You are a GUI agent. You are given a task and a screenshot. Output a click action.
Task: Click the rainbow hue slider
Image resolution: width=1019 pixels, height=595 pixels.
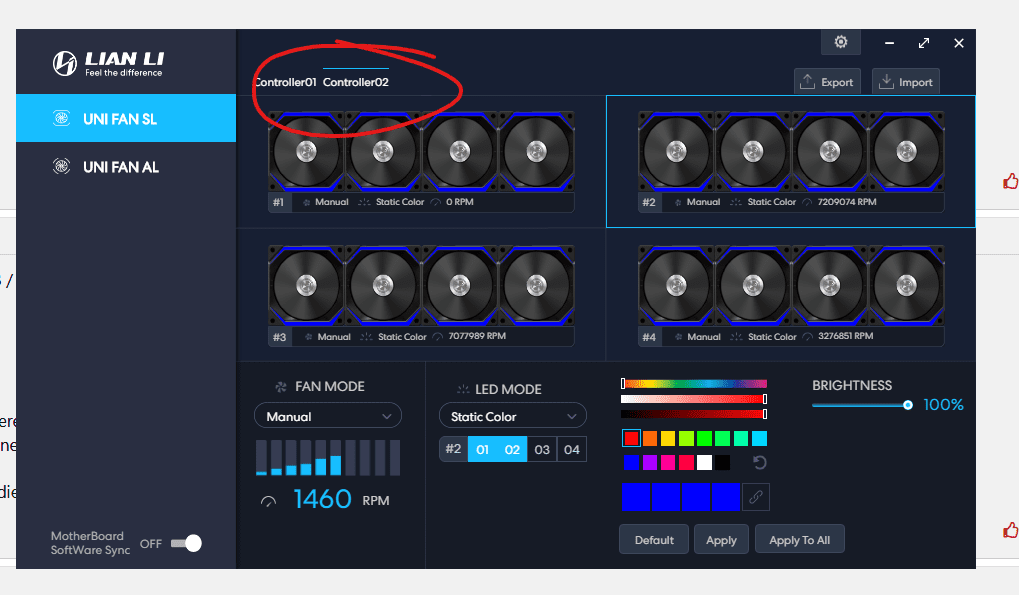click(694, 384)
